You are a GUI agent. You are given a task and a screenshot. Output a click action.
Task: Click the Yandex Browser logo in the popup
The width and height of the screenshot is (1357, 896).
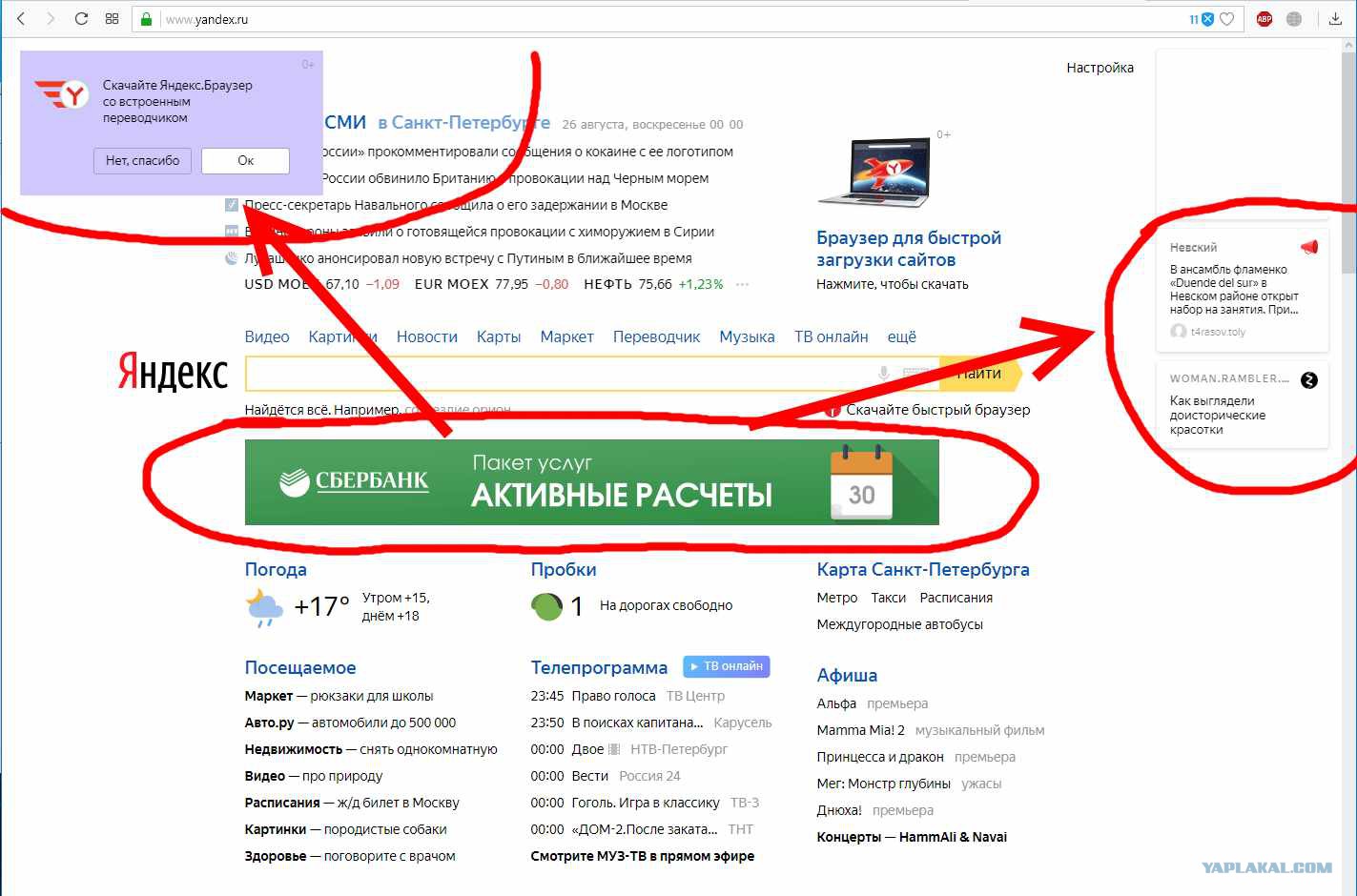(63, 93)
